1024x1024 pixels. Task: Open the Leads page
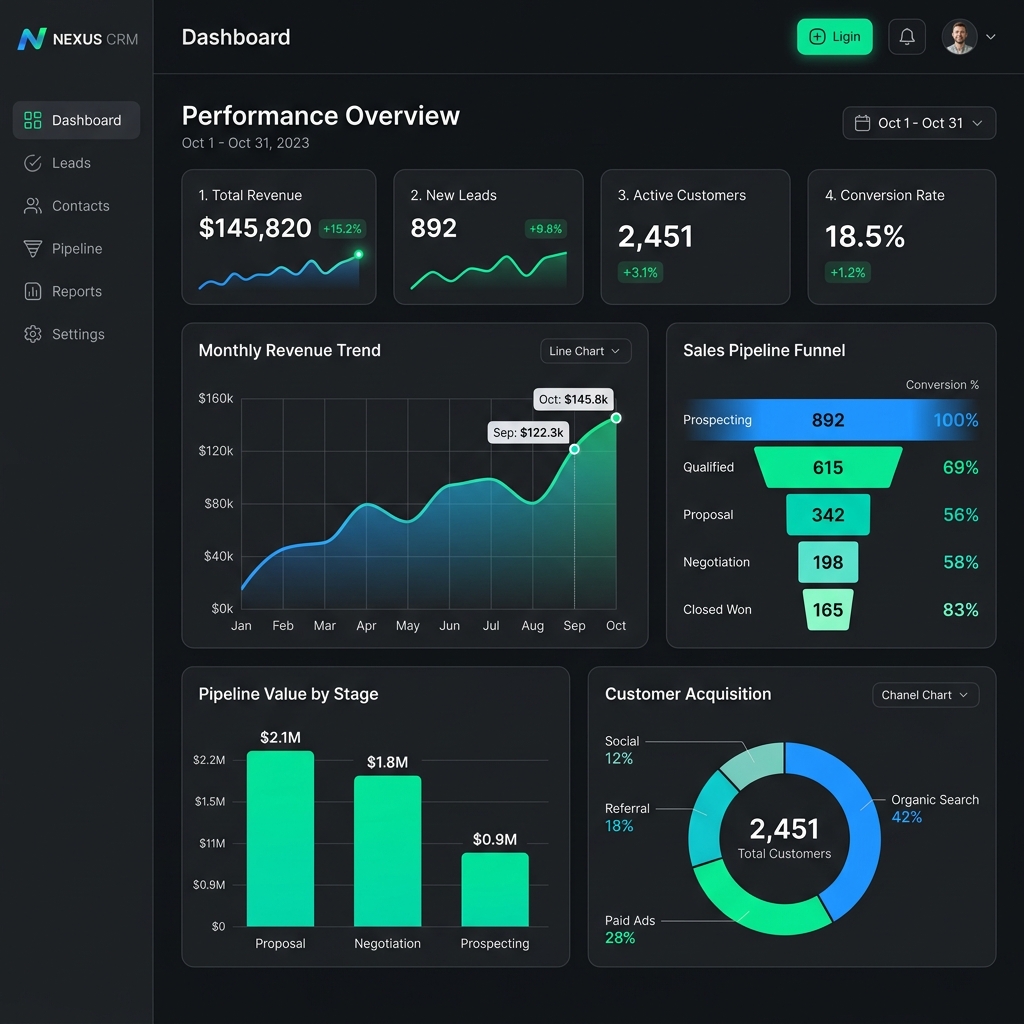click(76, 163)
